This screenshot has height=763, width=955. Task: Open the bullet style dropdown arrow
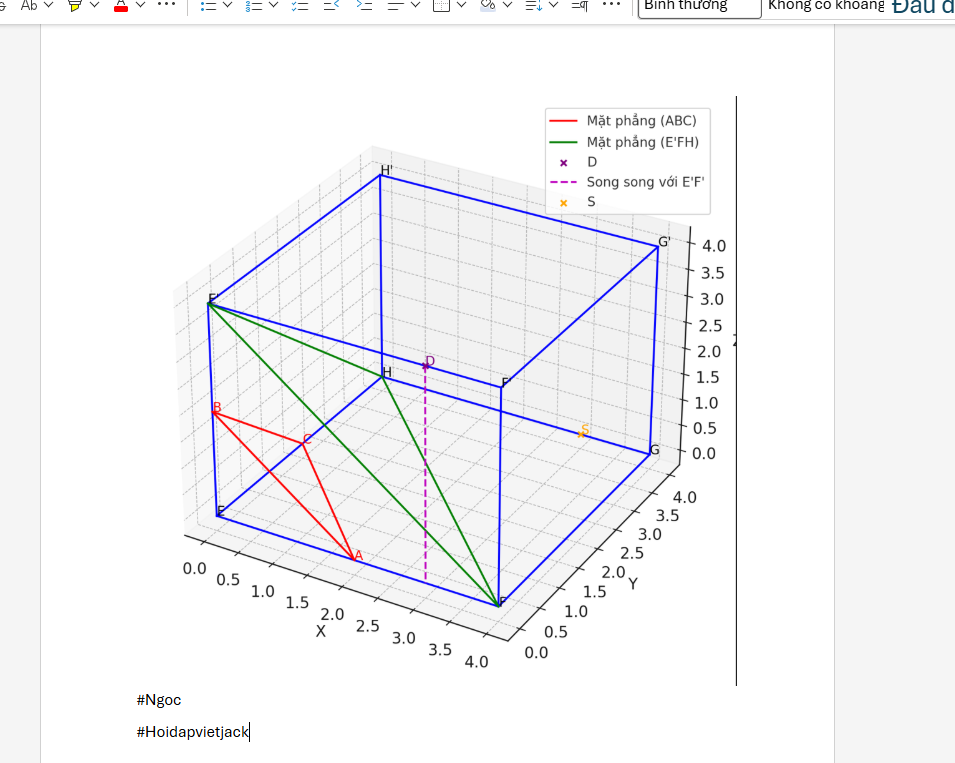click(228, 5)
